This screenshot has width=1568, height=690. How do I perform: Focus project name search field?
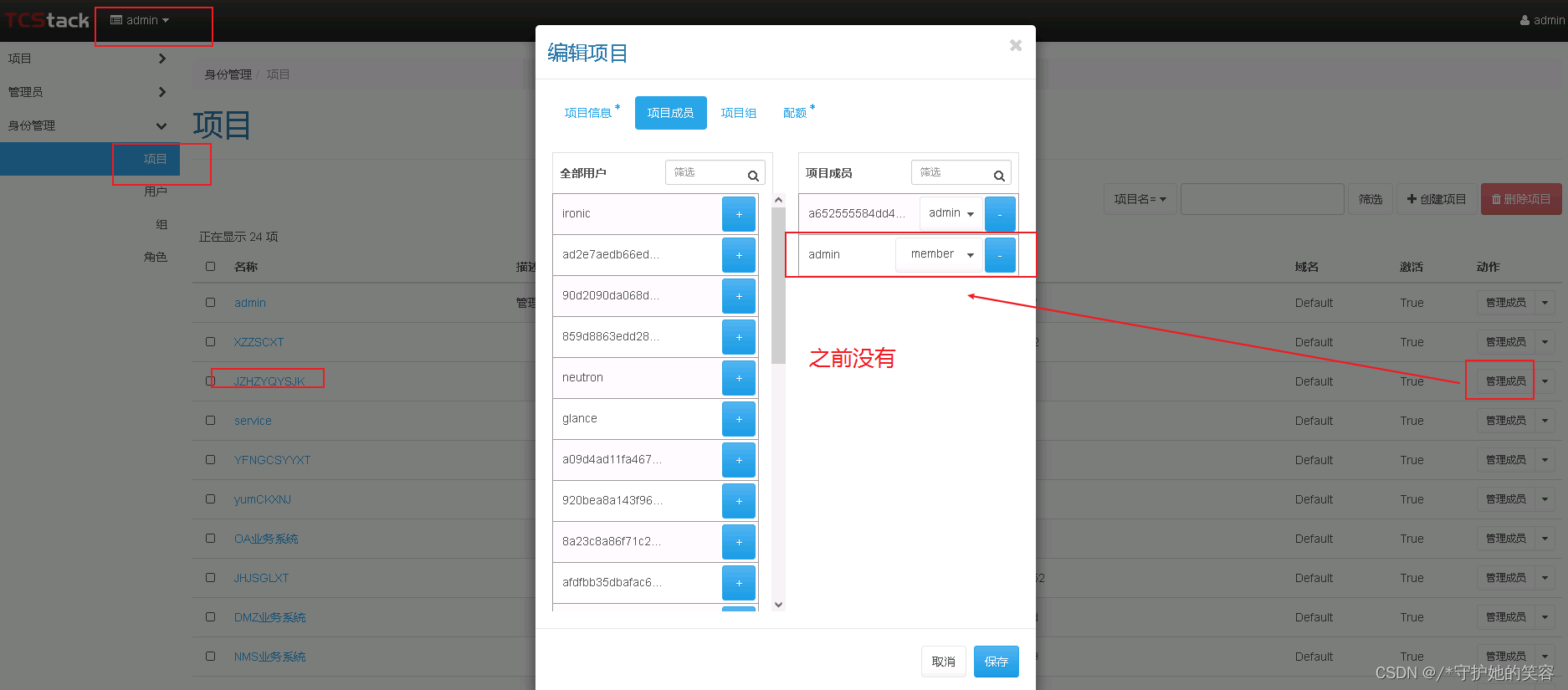1262,199
